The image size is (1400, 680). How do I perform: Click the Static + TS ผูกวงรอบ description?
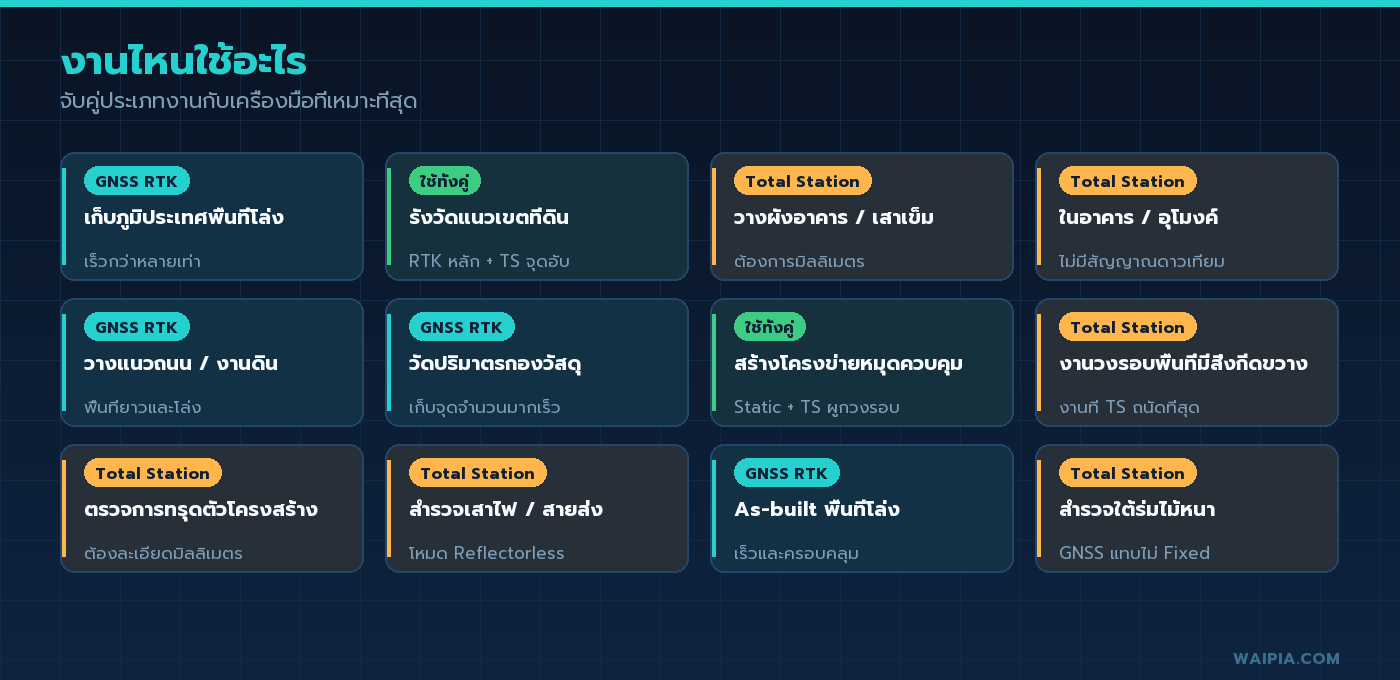(817, 407)
